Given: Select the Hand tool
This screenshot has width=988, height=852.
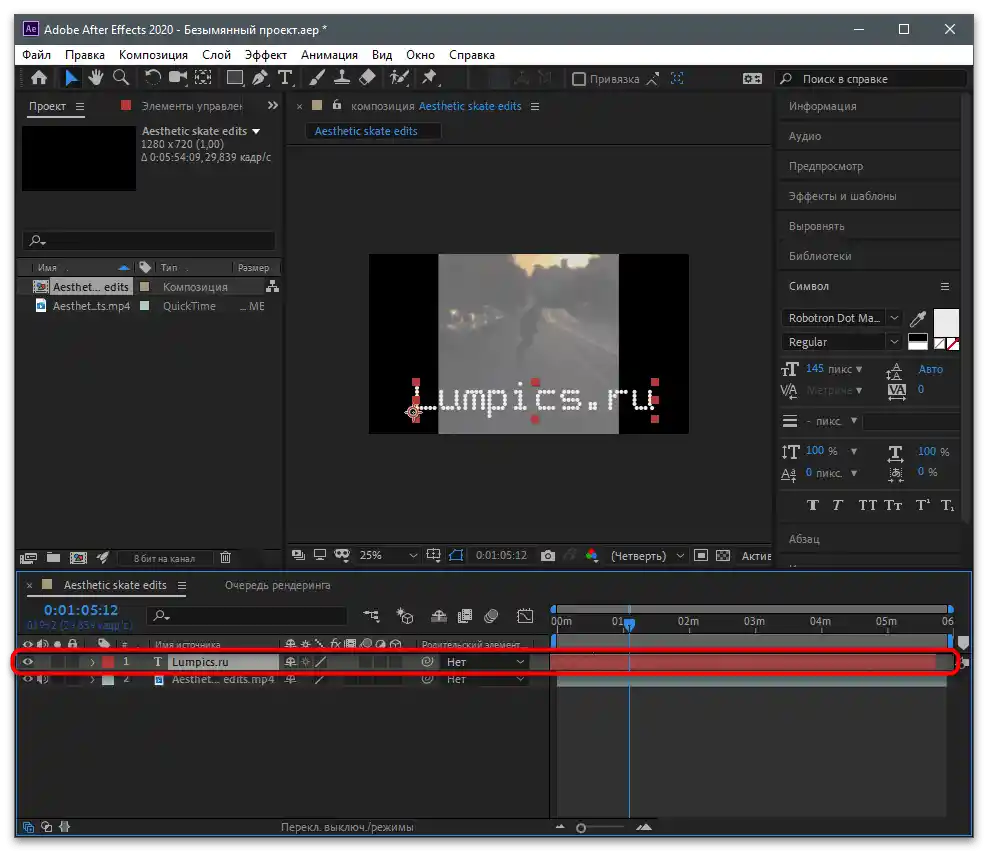Looking at the screenshot, I should coord(96,78).
